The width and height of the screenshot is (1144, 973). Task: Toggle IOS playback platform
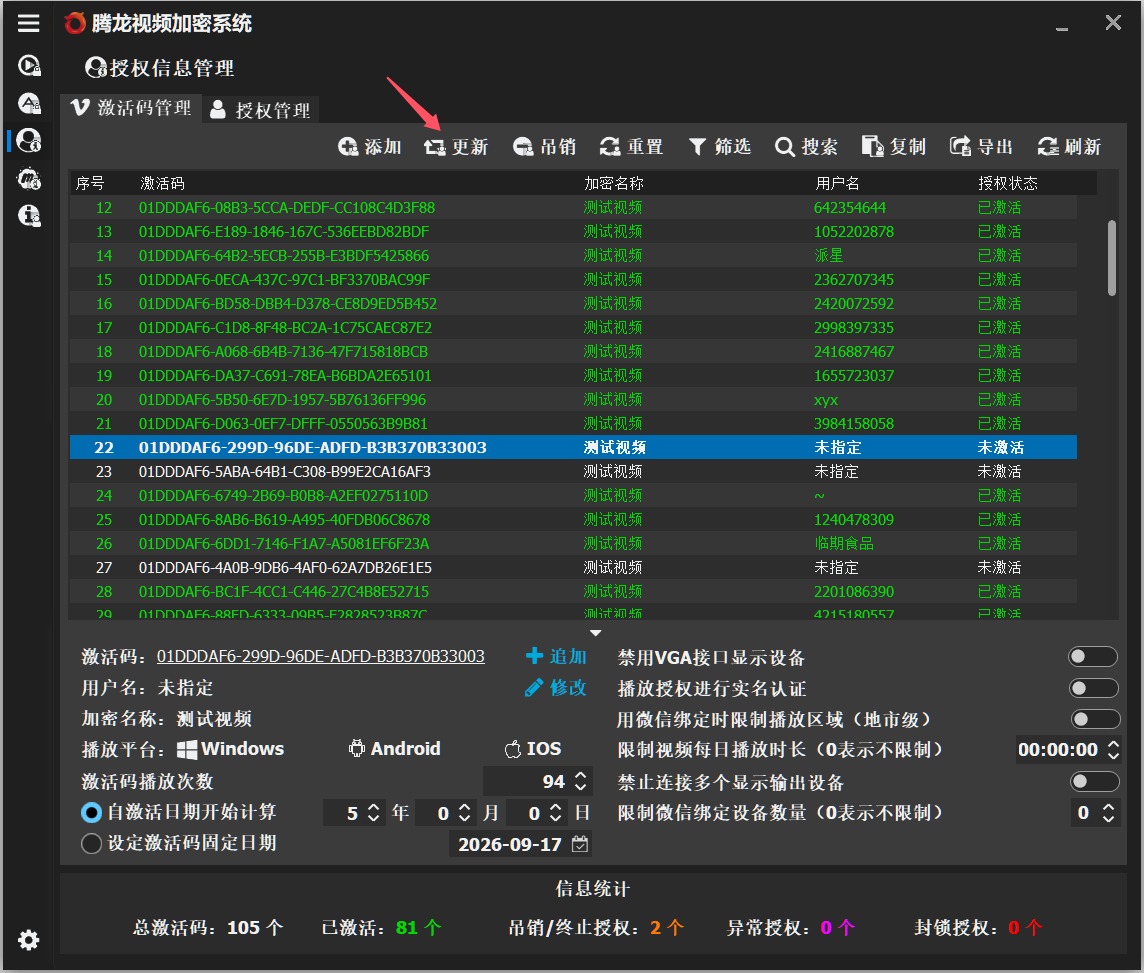pos(533,748)
